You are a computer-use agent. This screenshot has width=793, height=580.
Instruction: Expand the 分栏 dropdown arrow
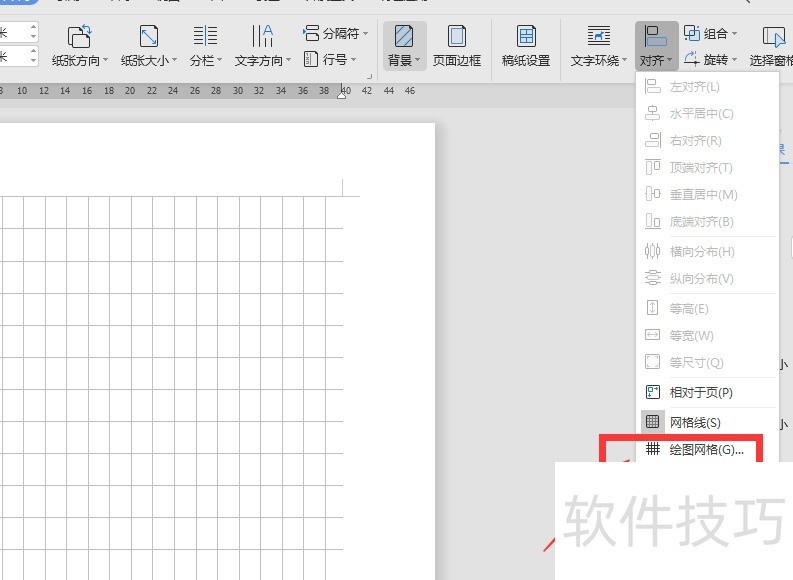(220, 60)
